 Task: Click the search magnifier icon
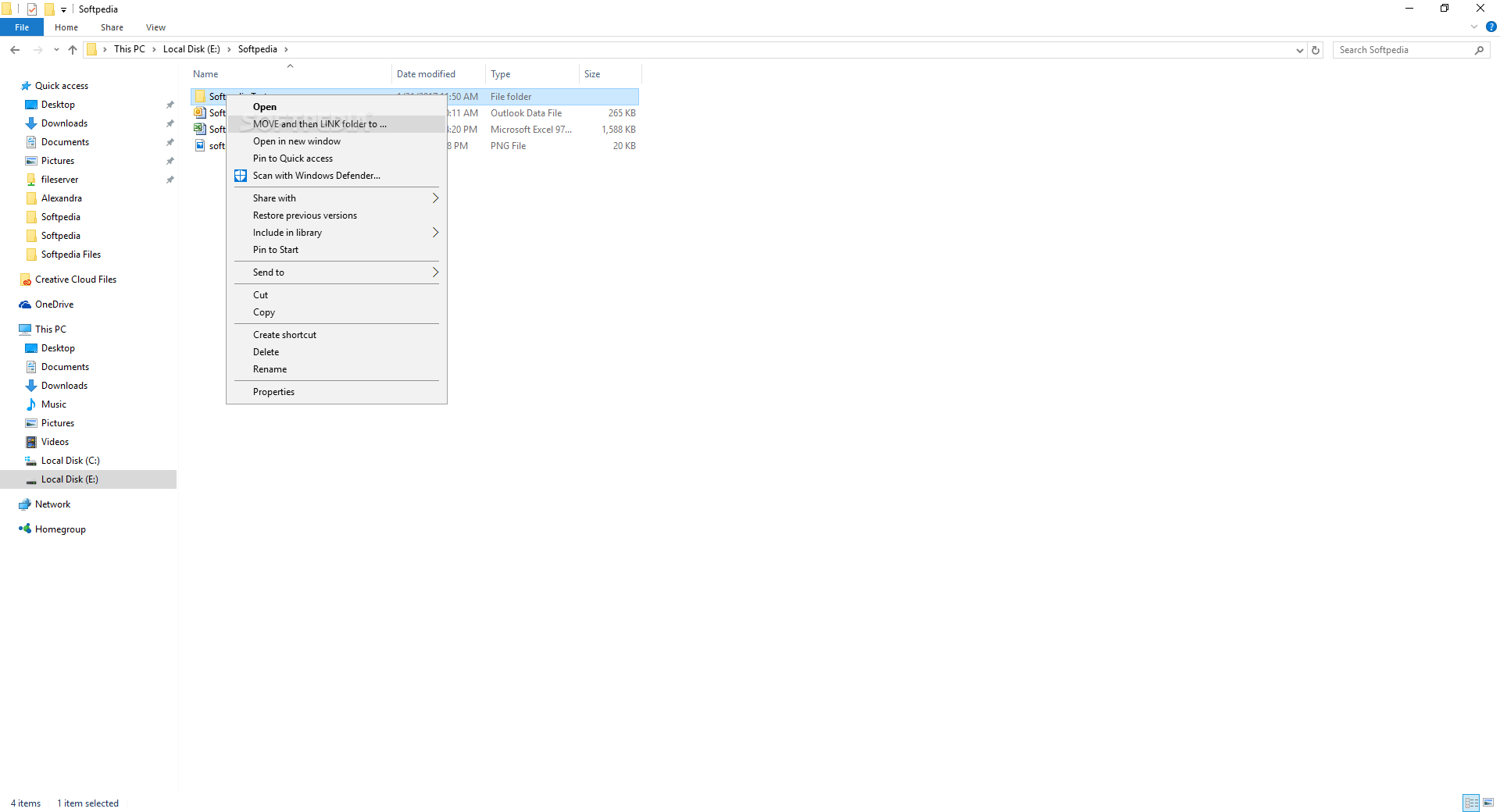(1480, 49)
